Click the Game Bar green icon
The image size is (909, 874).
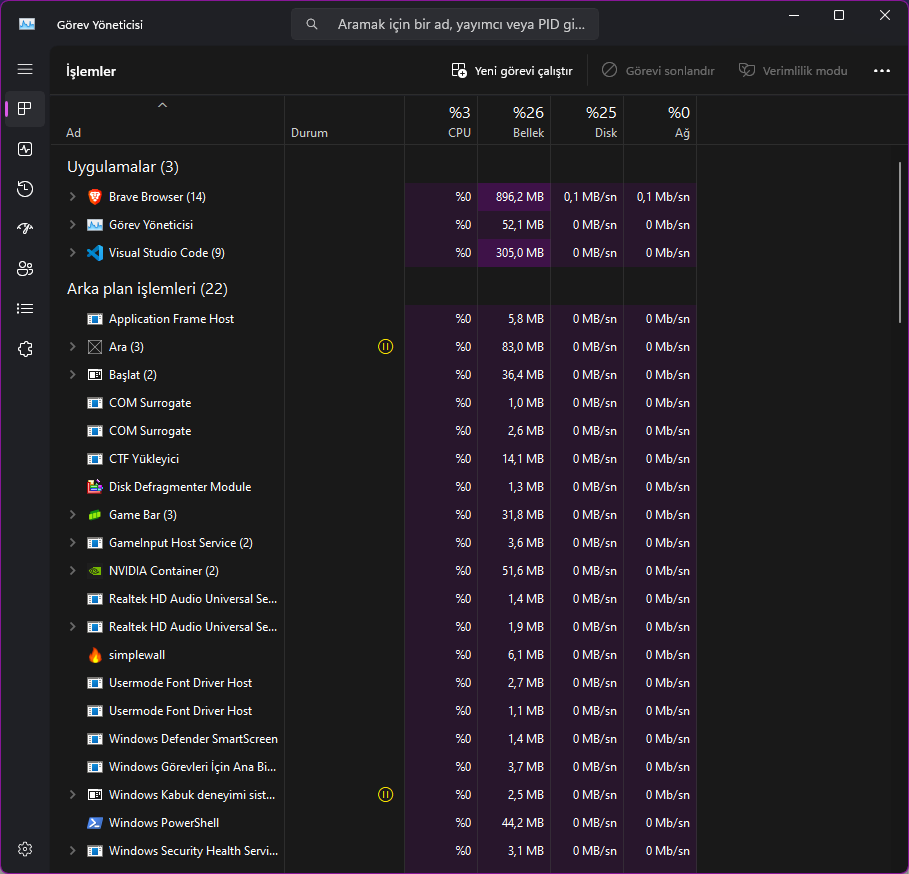point(94,515)
